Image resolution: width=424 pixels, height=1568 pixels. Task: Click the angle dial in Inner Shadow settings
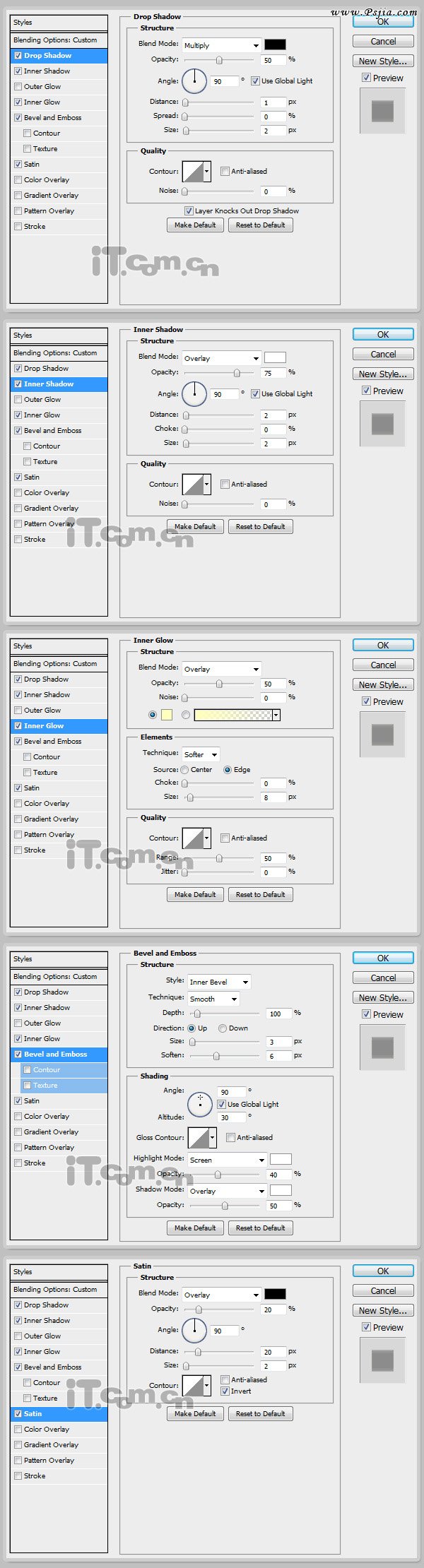click(x=194, y=393)
